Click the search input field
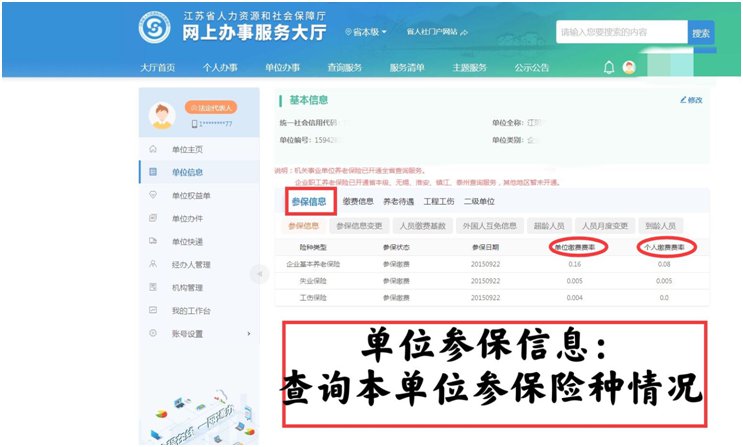 [620, 33]
